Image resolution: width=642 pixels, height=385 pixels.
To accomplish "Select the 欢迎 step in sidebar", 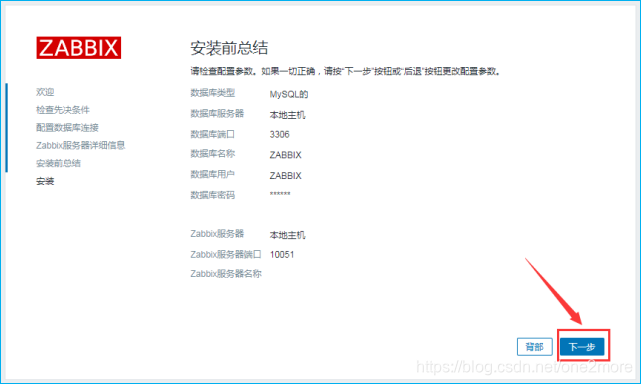I will [x=45, y=92].
